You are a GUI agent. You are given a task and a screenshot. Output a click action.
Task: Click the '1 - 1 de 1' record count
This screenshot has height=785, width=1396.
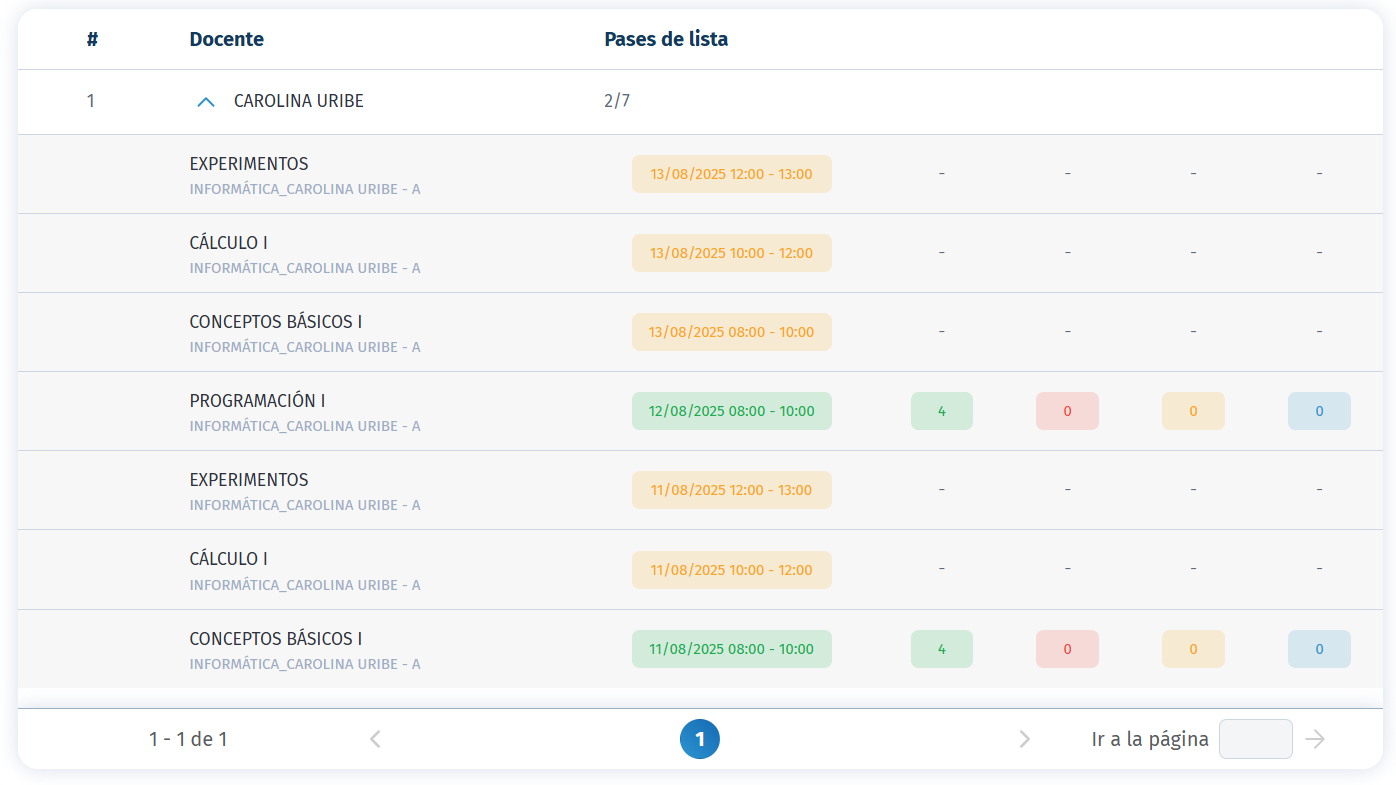coord(188,739)
